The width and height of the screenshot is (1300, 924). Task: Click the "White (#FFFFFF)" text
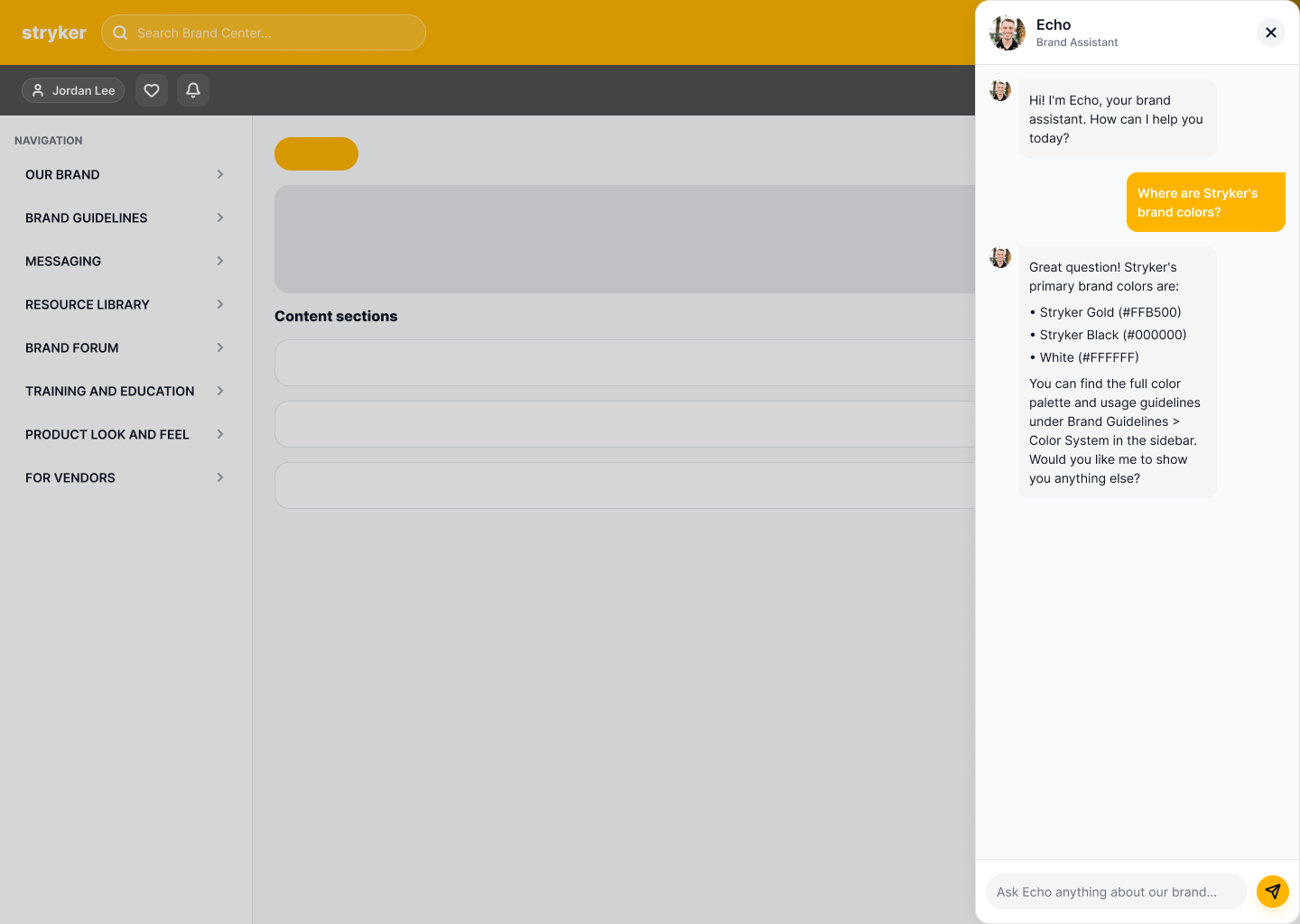tap(1090, 357)
